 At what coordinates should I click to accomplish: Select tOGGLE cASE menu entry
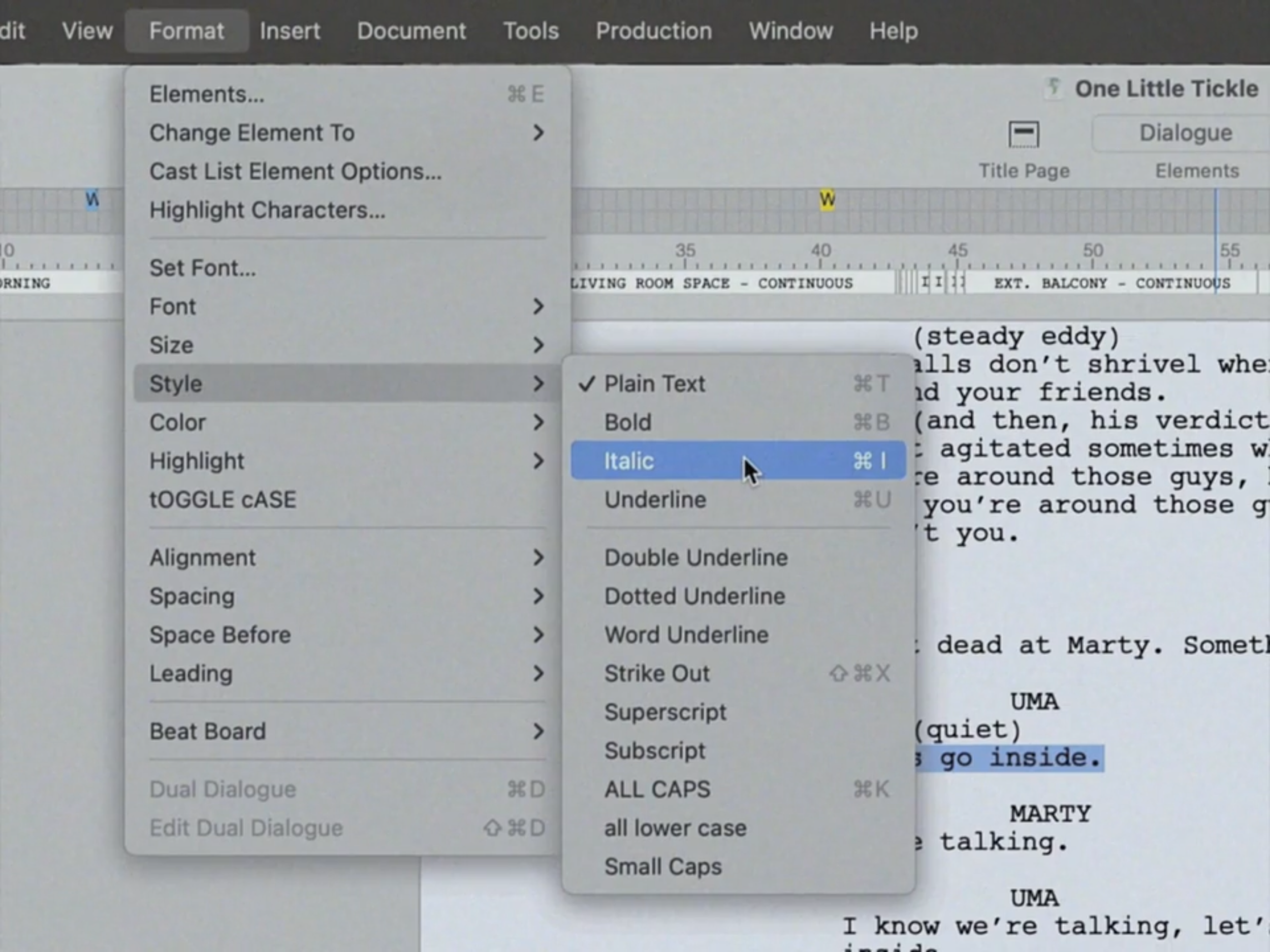pos(223,500)
